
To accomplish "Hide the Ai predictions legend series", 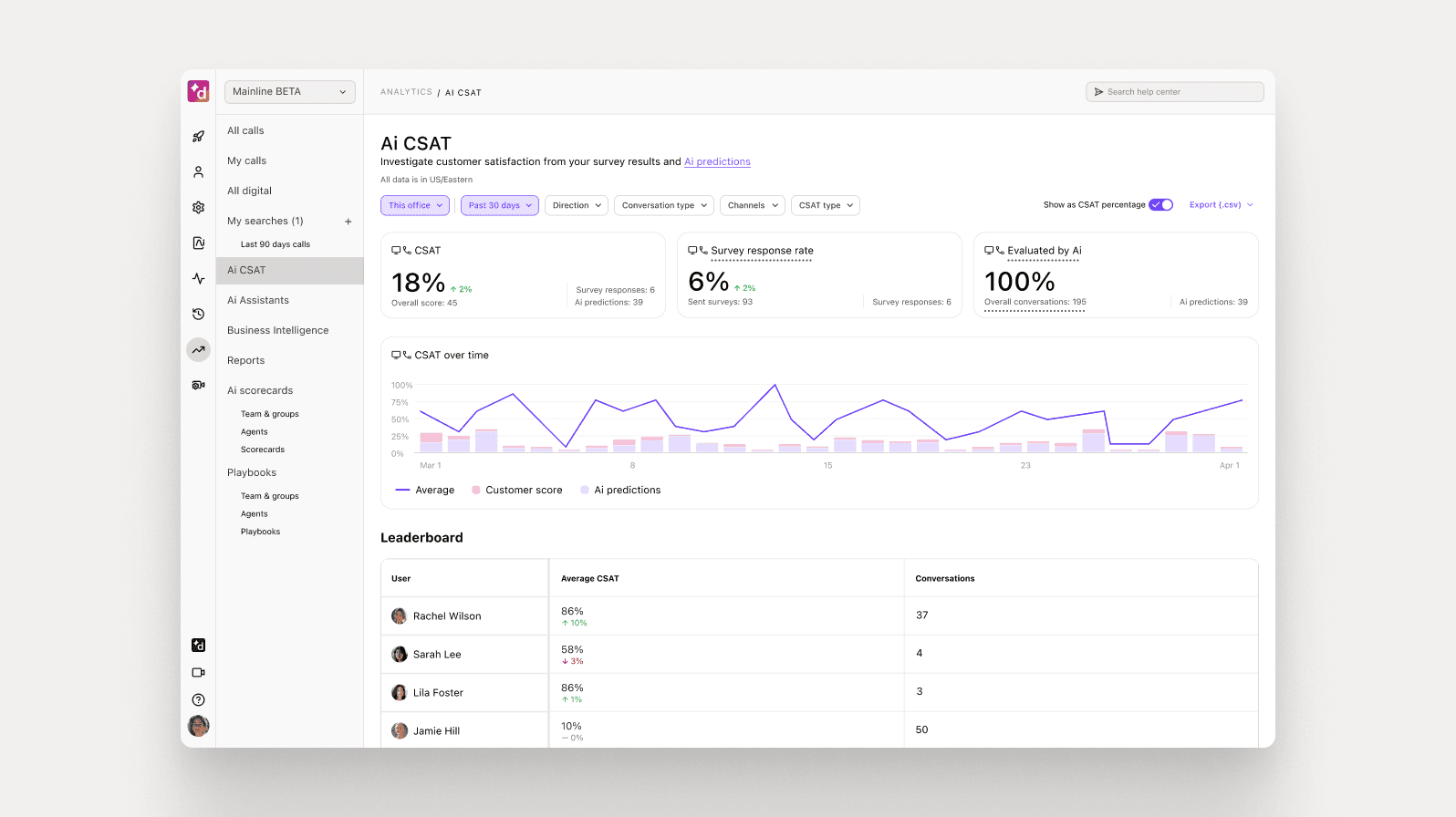I will tap(620, 491).
